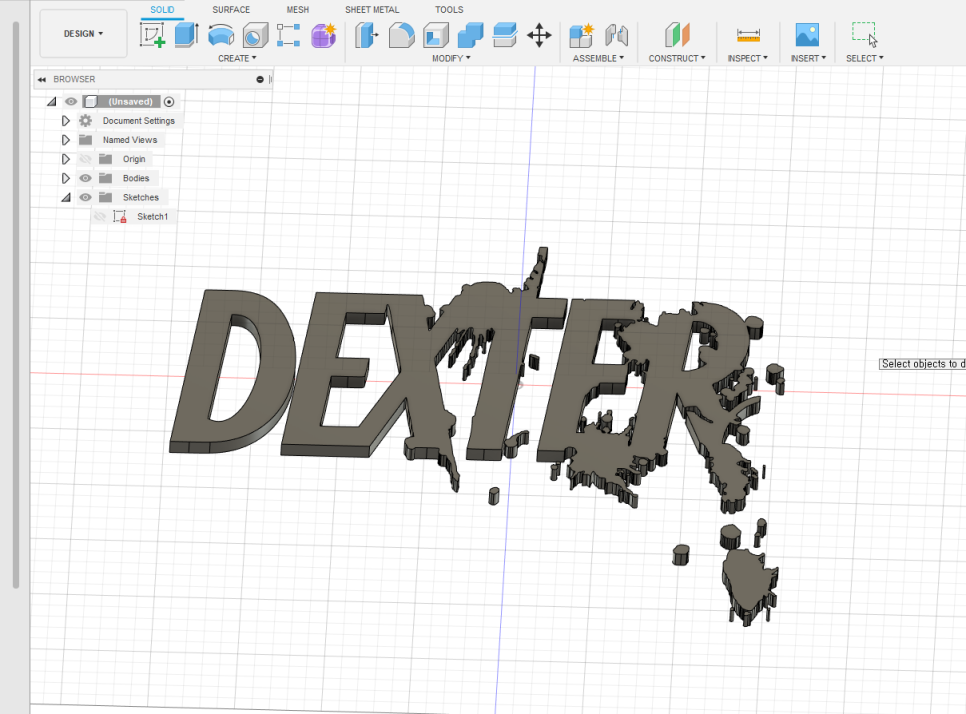Open the Inspect dropdown menu
966x714 pixels.
click(x=748, y=59)
